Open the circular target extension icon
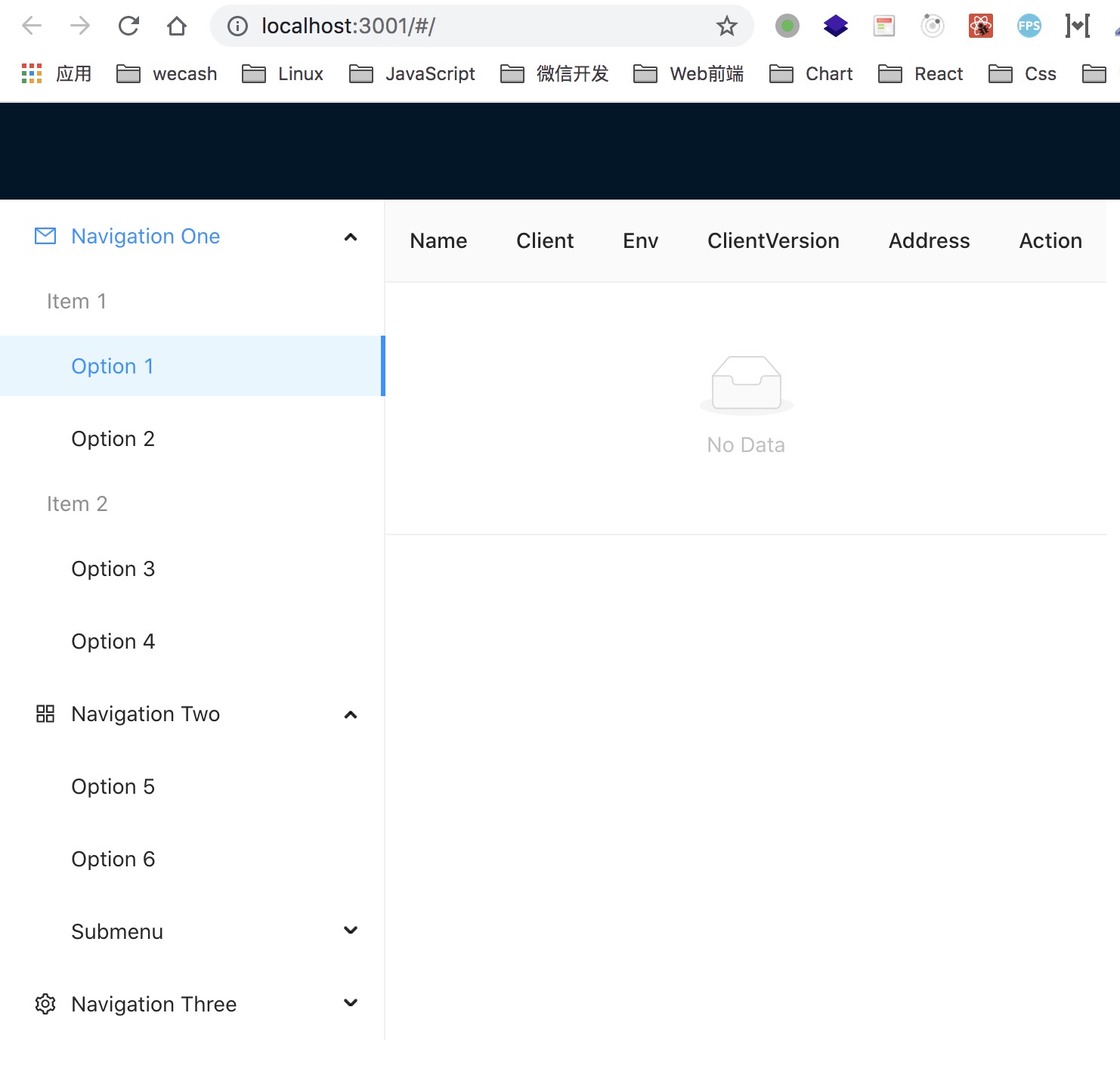The width and height of the screenshot is (1120, 1078). pyautogui.click(x=933, y=26)
